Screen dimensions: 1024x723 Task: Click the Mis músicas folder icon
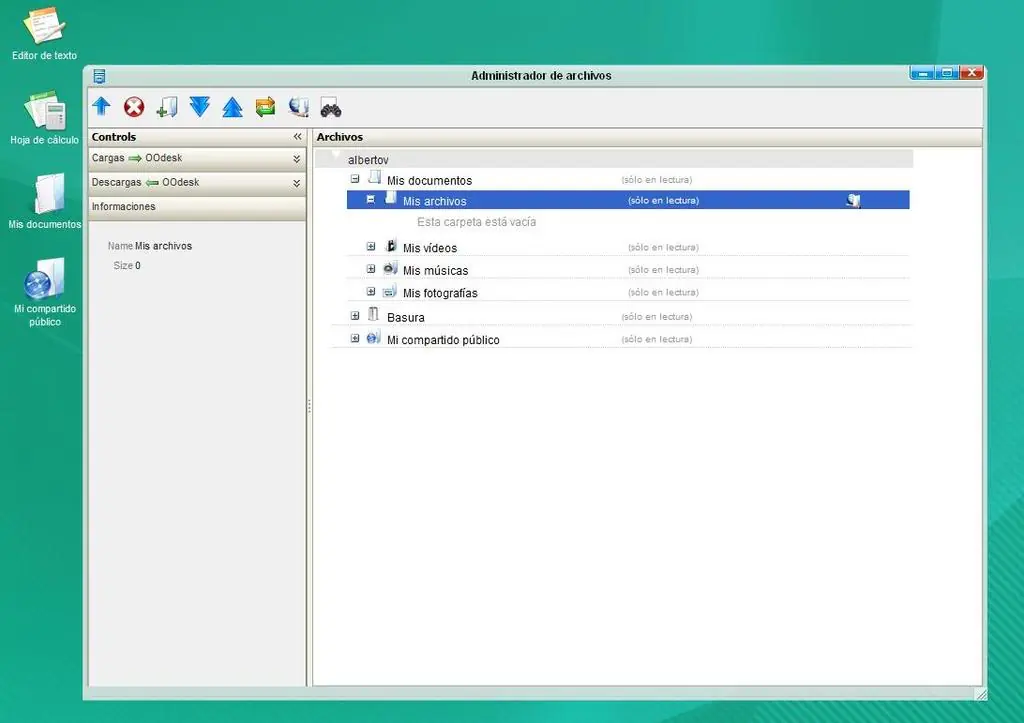click(391, 268)
